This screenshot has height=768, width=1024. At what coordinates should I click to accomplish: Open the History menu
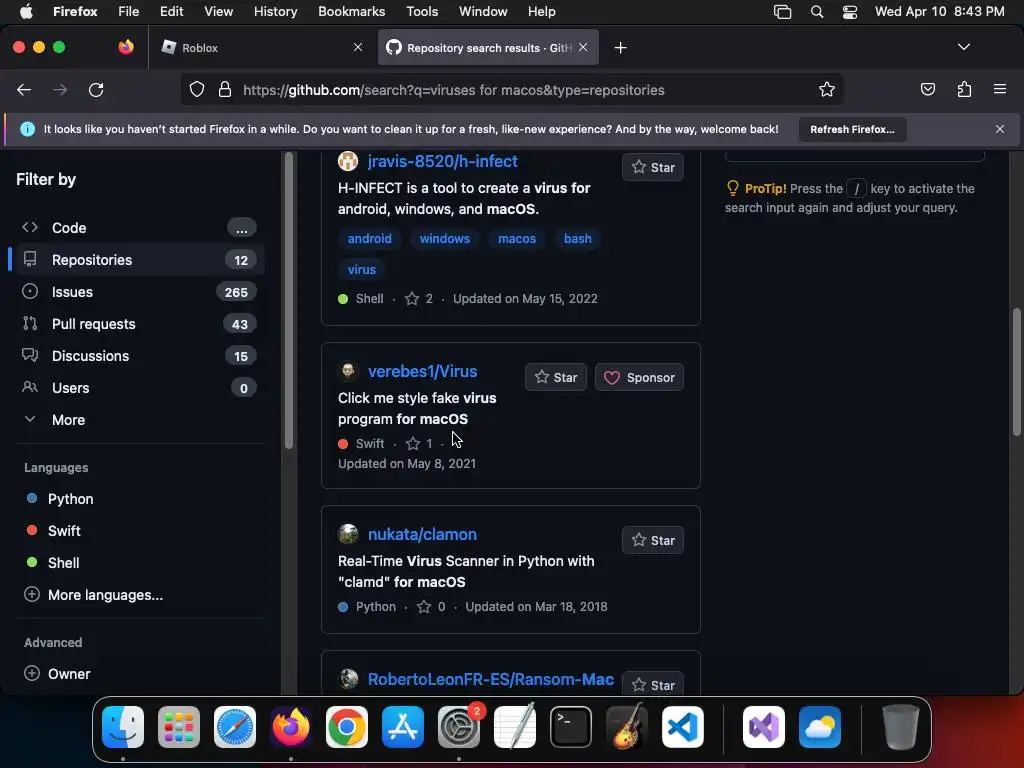point(275,12)
